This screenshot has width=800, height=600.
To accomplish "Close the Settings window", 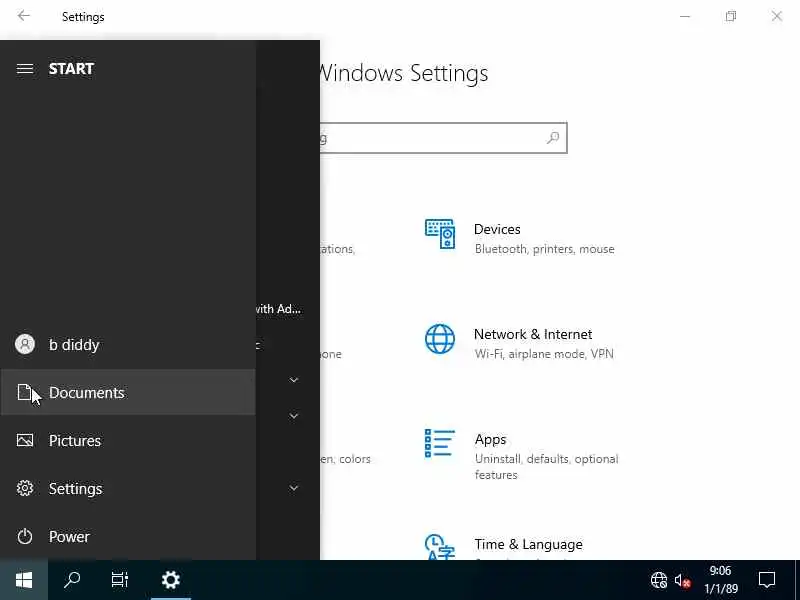I will [777, 16].
